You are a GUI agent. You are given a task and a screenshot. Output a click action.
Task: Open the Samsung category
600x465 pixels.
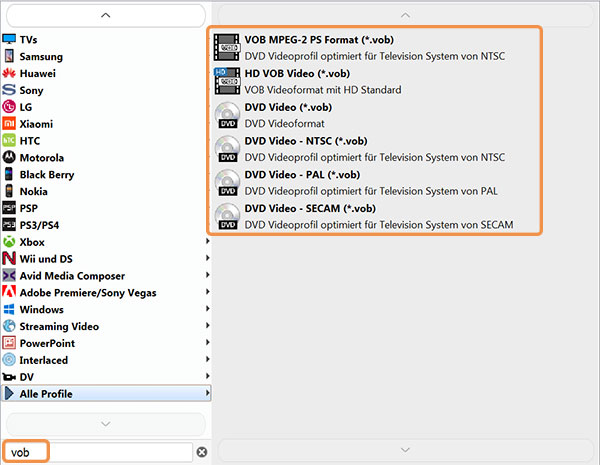pos(41,57)
